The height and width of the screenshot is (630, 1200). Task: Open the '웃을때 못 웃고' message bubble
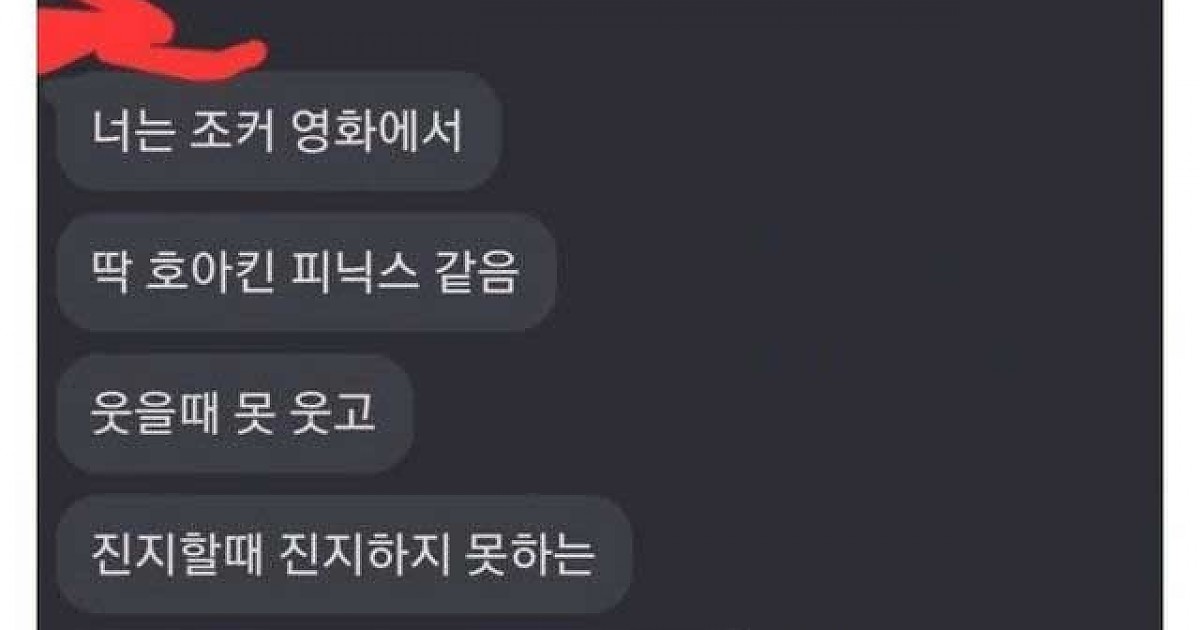pyautogui.click(x=234, y=413)
